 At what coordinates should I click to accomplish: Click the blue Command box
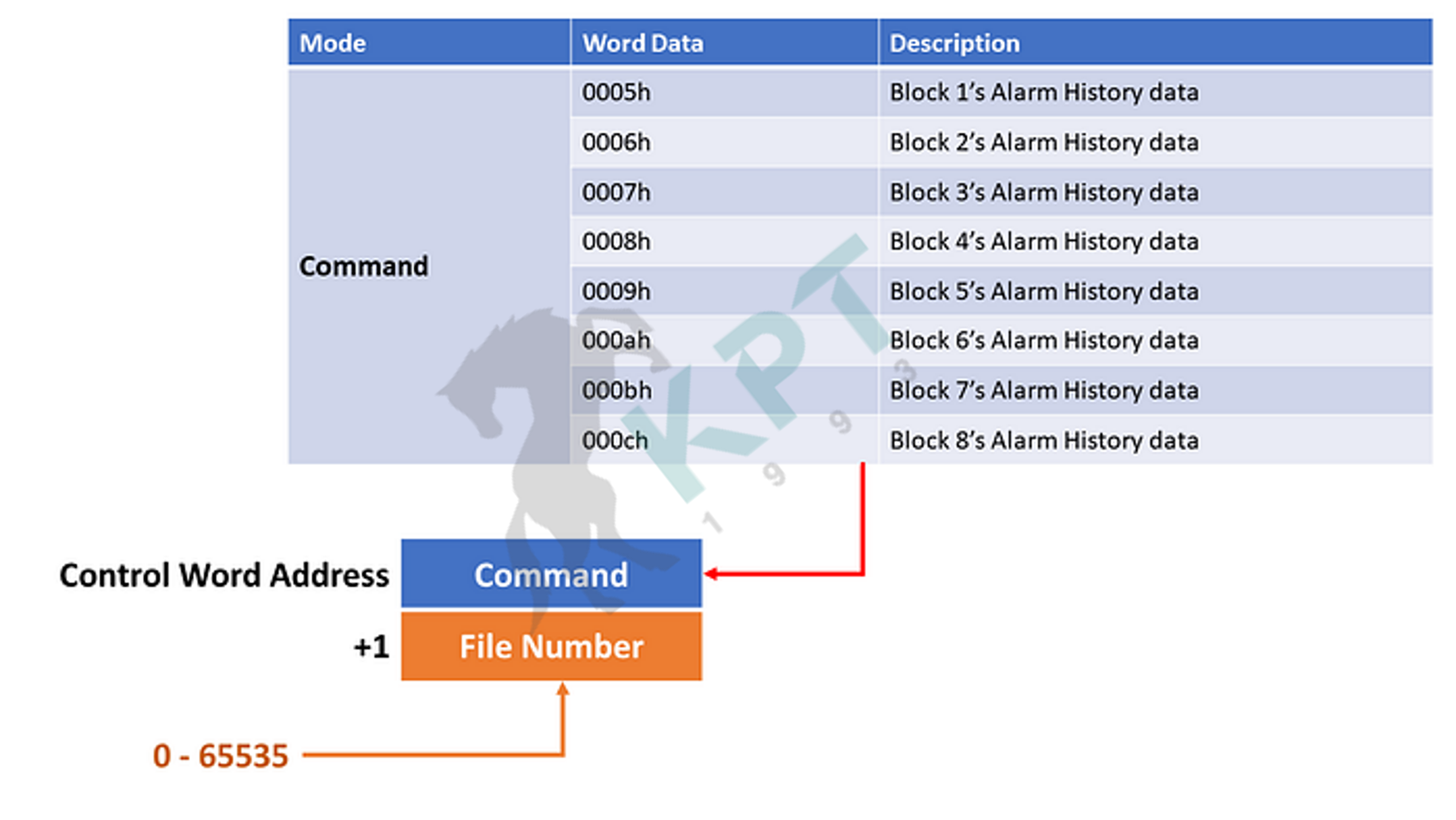(x=551, y=574)
